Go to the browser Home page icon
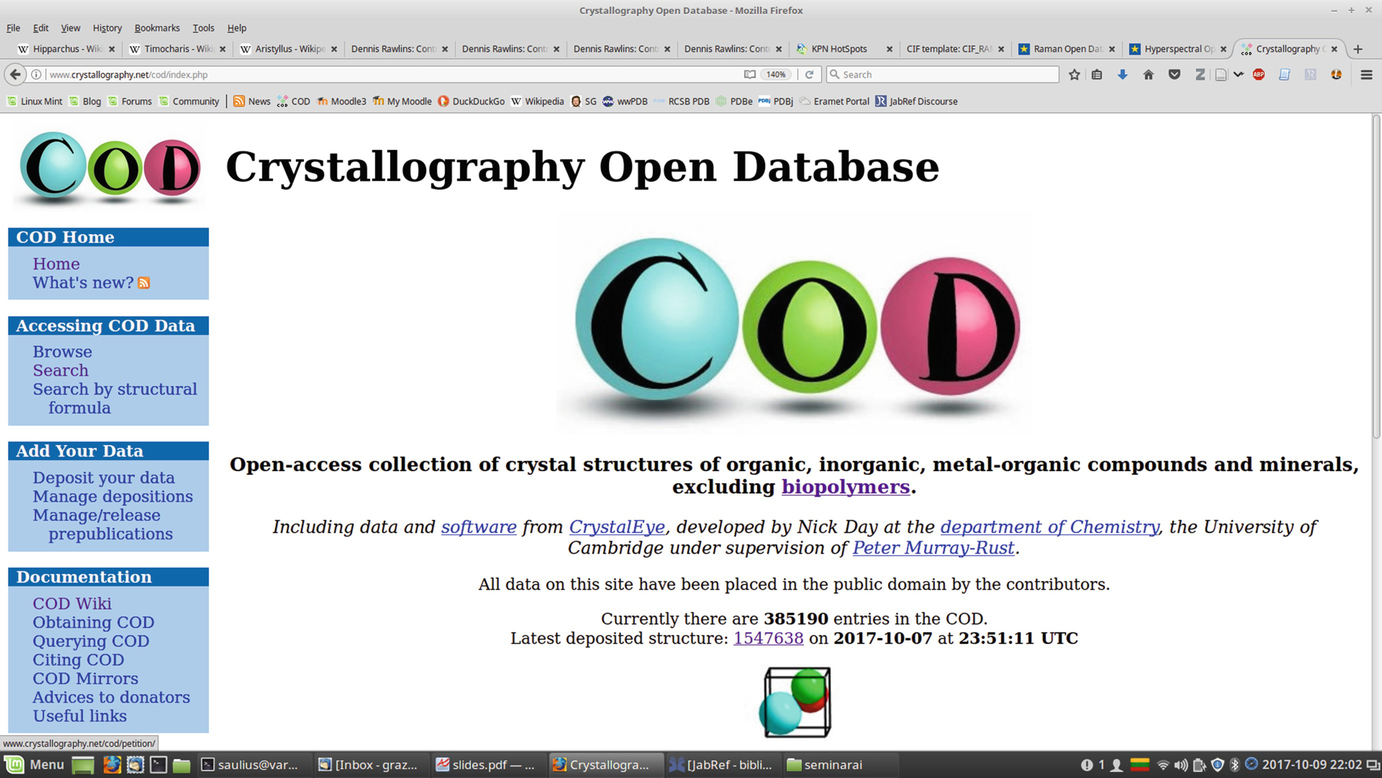Screen dimensions: 1382x778 (1148, 74)
